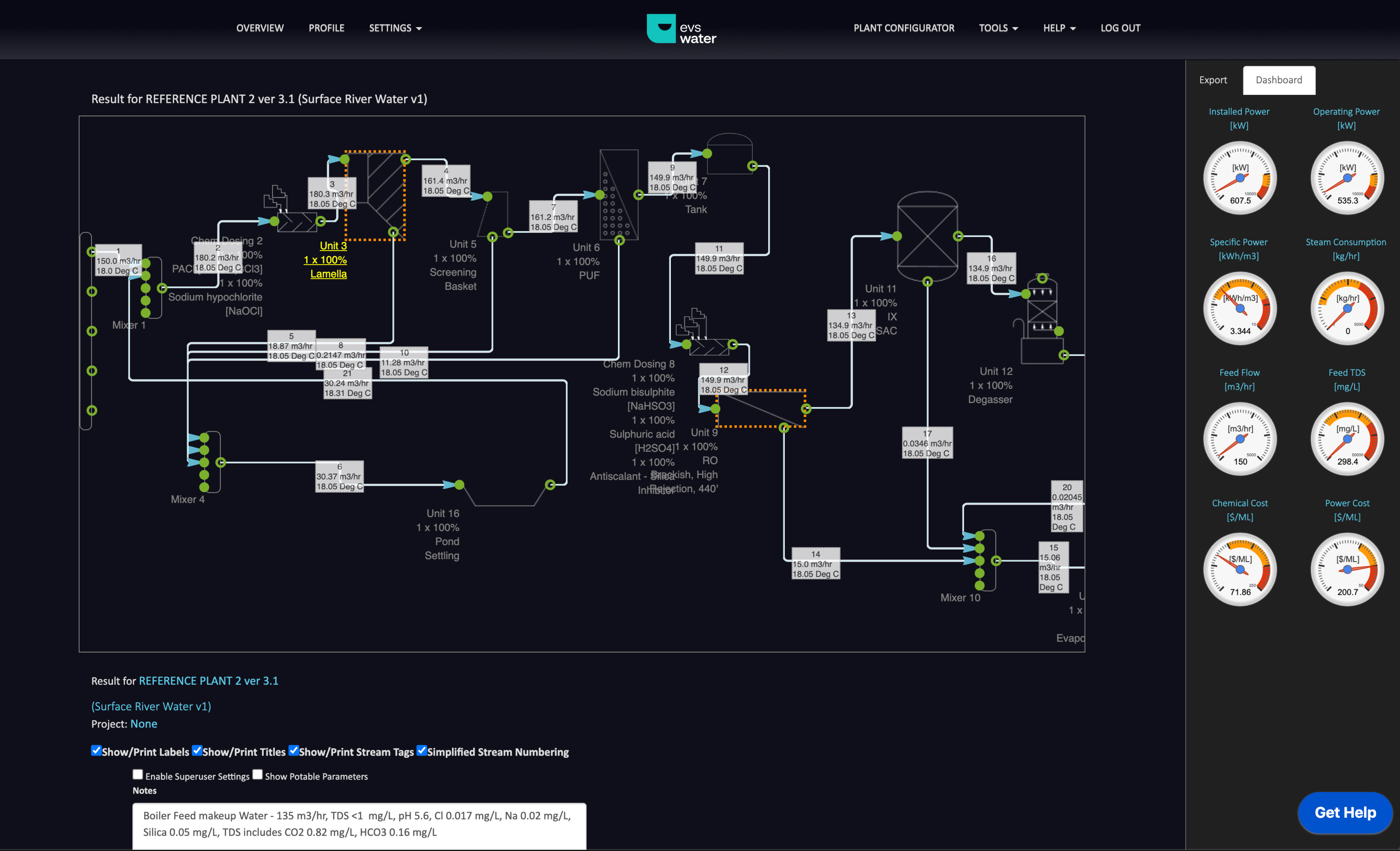
Task: Select the IX SAC vessel icon
Action: (x=927, y=236)
